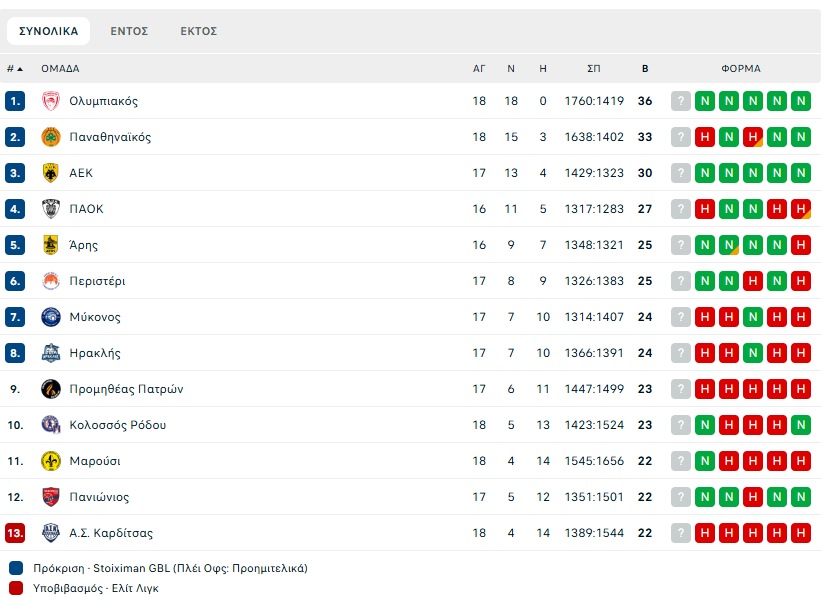The width and height of the screenshot is (825, 612).
Task: Switch to the ΕΝΤΟΣ home tab
Action: [x=129, y=31]
